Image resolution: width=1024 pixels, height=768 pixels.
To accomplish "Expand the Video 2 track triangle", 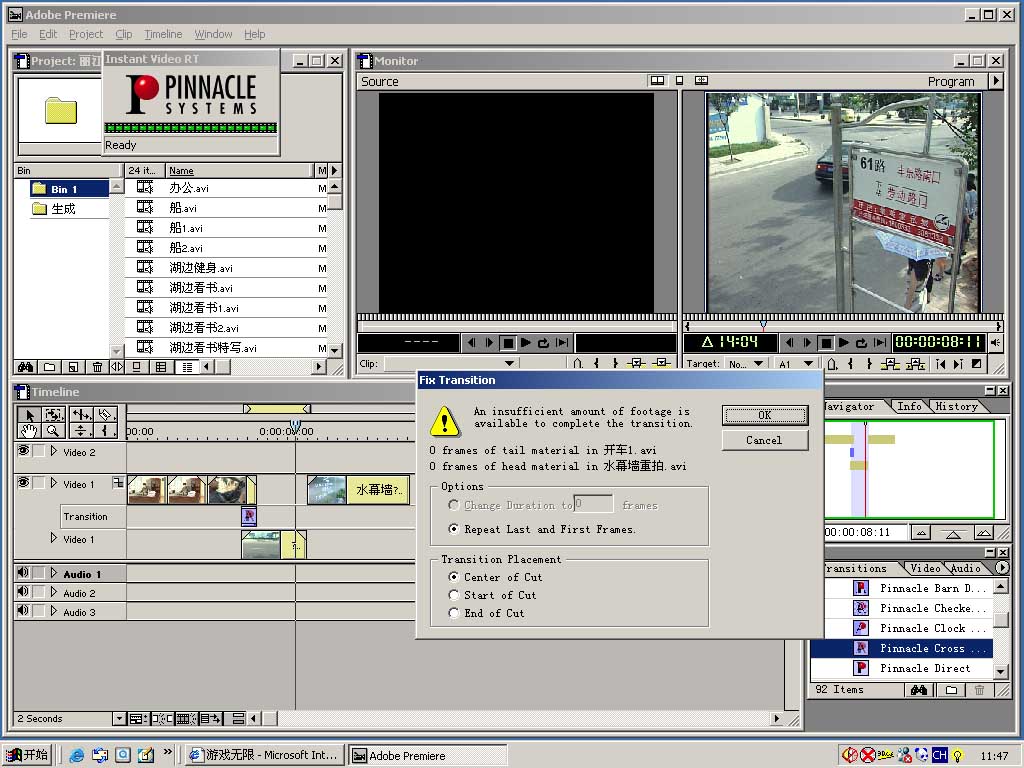I will 54,451.
